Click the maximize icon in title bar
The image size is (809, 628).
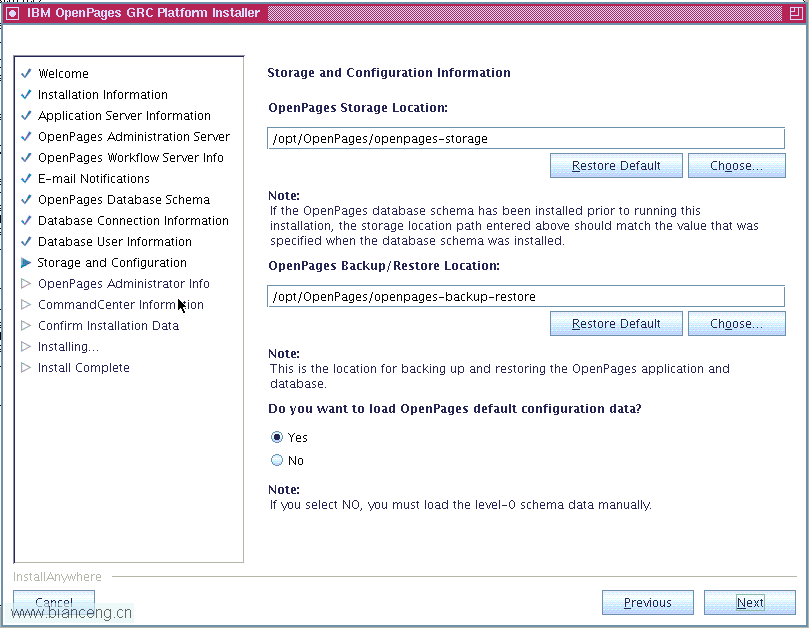tap(796, 13)
